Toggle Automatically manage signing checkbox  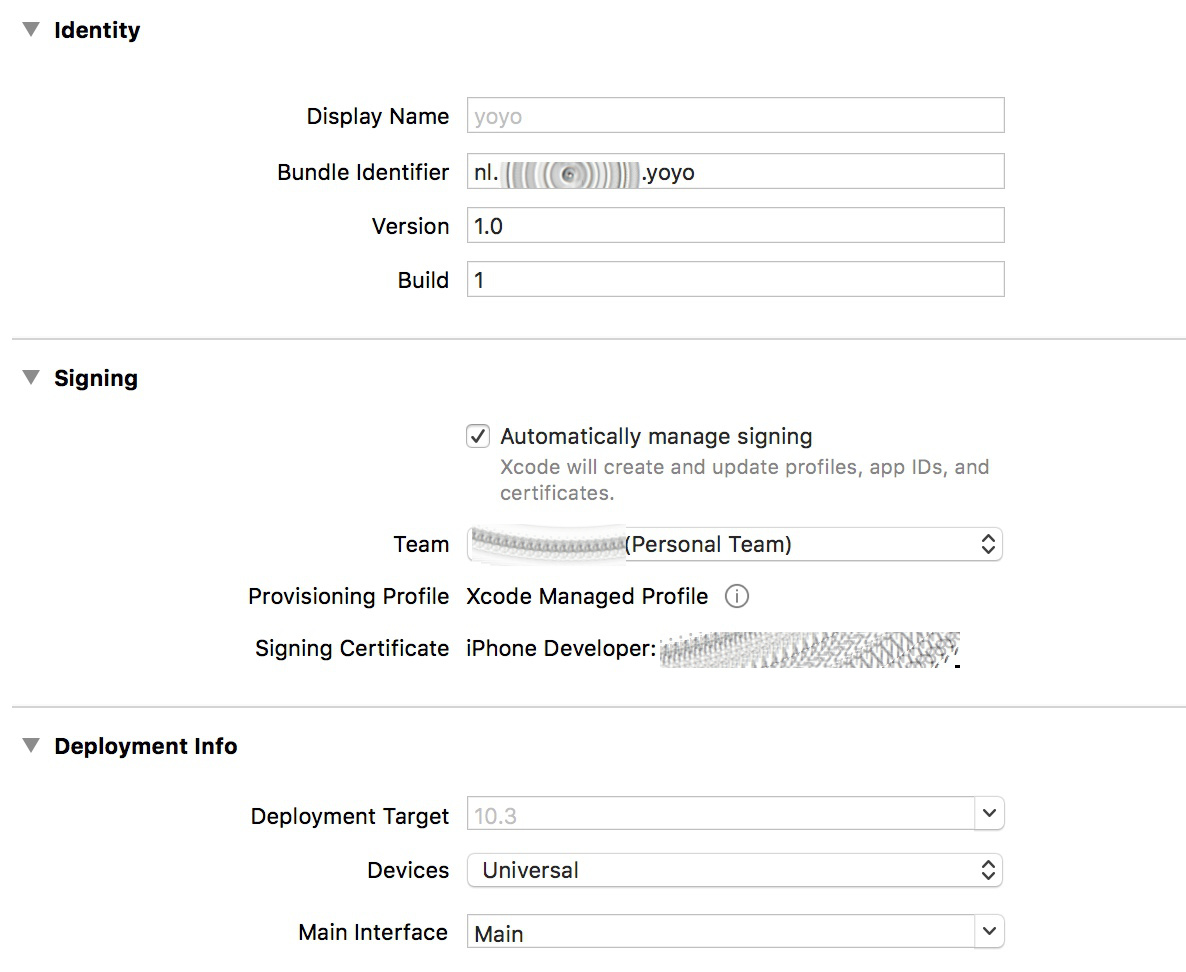[478, 436]
